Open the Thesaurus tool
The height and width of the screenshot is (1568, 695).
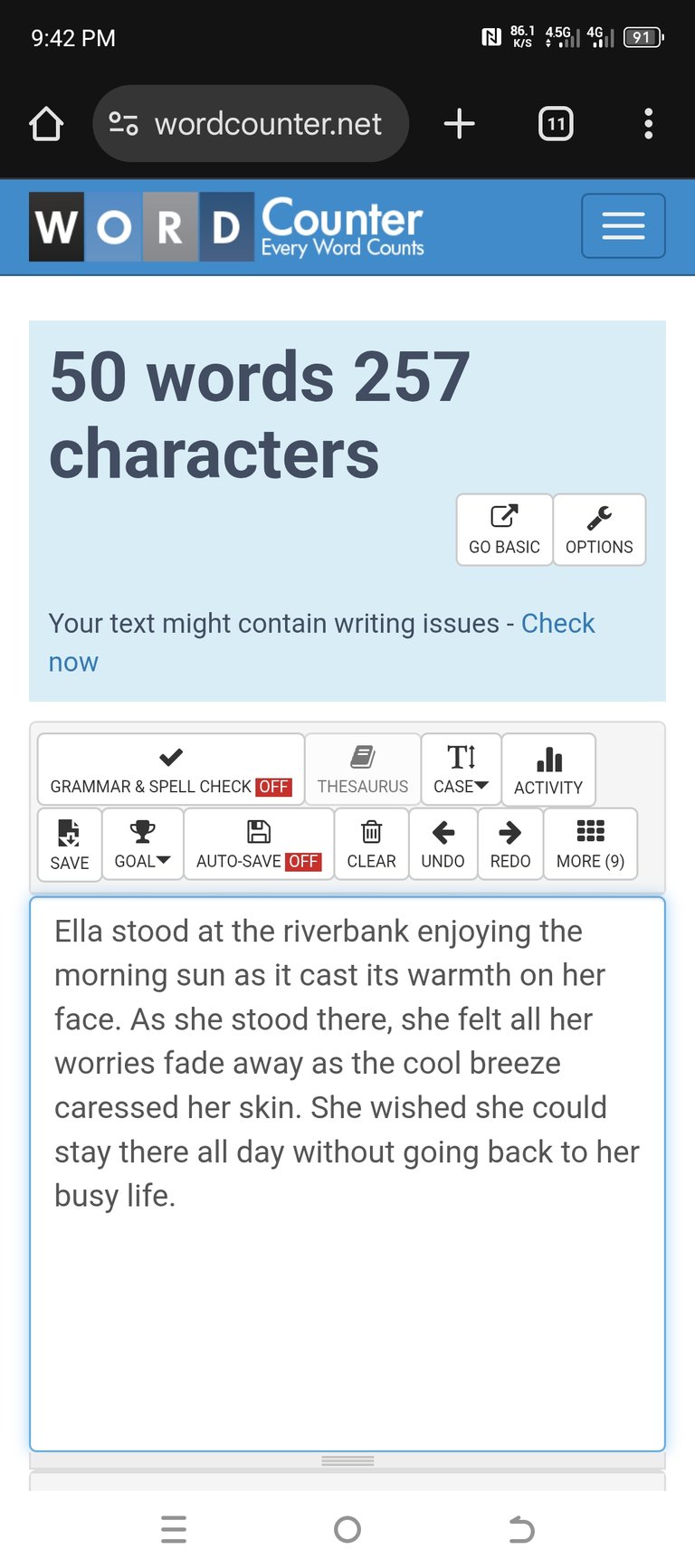tap(363, 770)
